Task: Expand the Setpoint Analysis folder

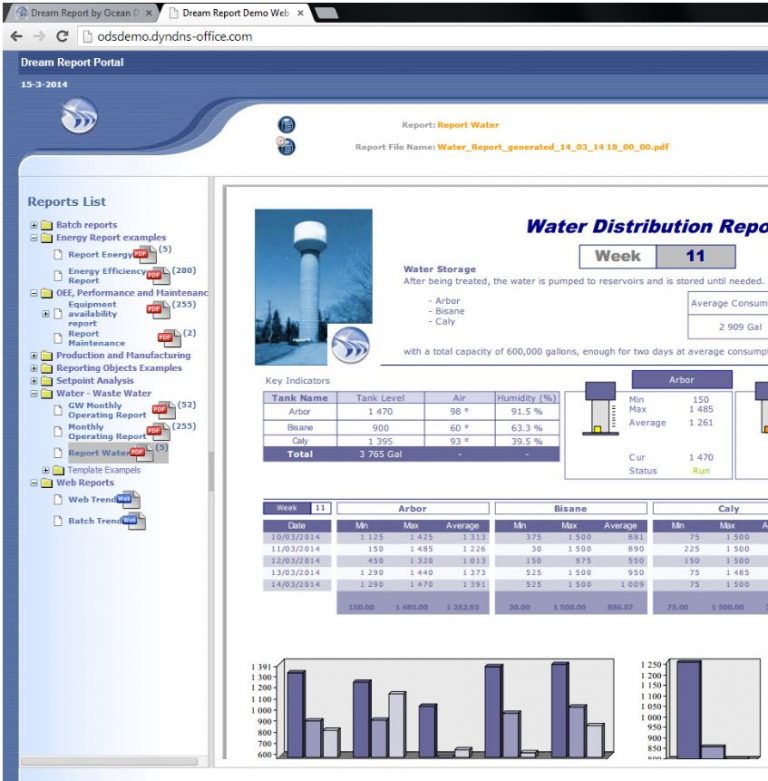Action: (x=34, y=381)
